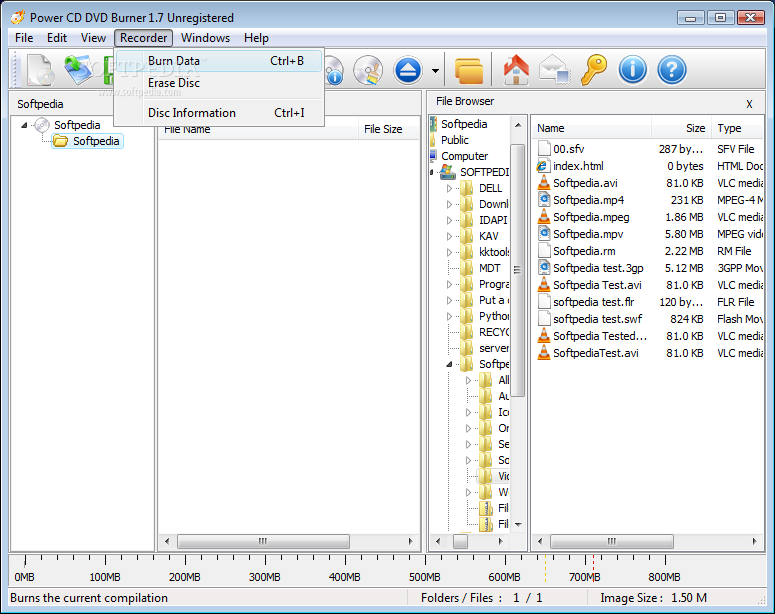Viewport: 775px width, 614px height.
Task: Collapse the Softpedia disc root node
Action: tap(24, 125)
